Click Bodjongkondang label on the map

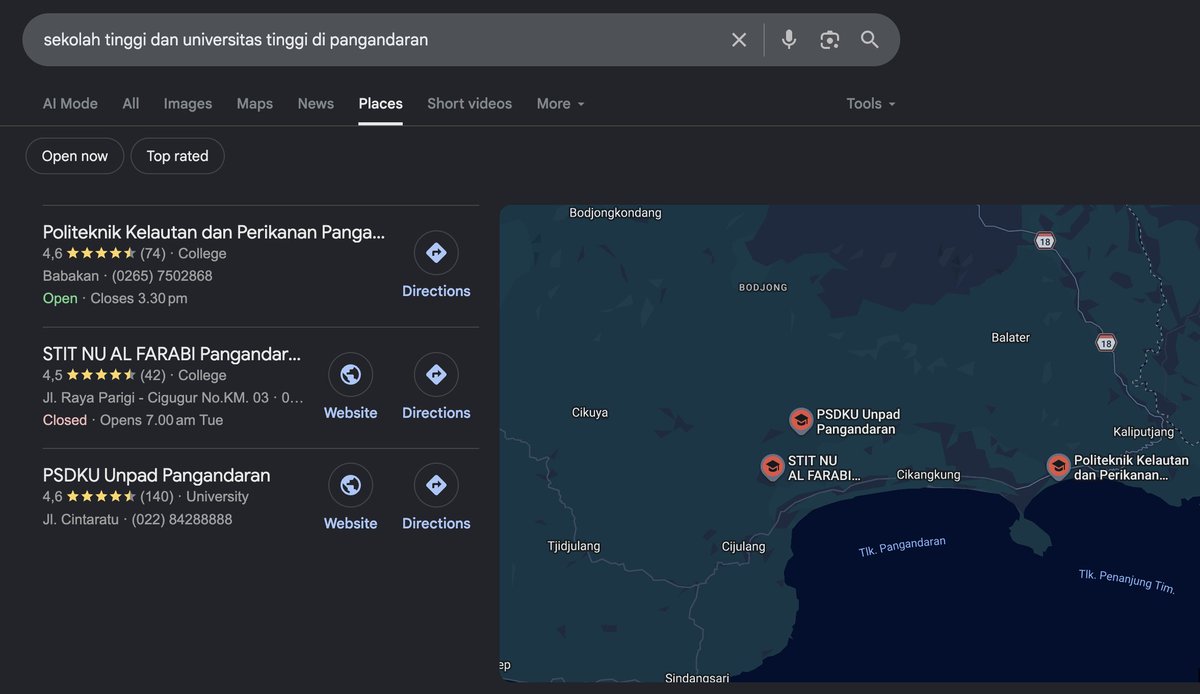(x=615, y=213)
